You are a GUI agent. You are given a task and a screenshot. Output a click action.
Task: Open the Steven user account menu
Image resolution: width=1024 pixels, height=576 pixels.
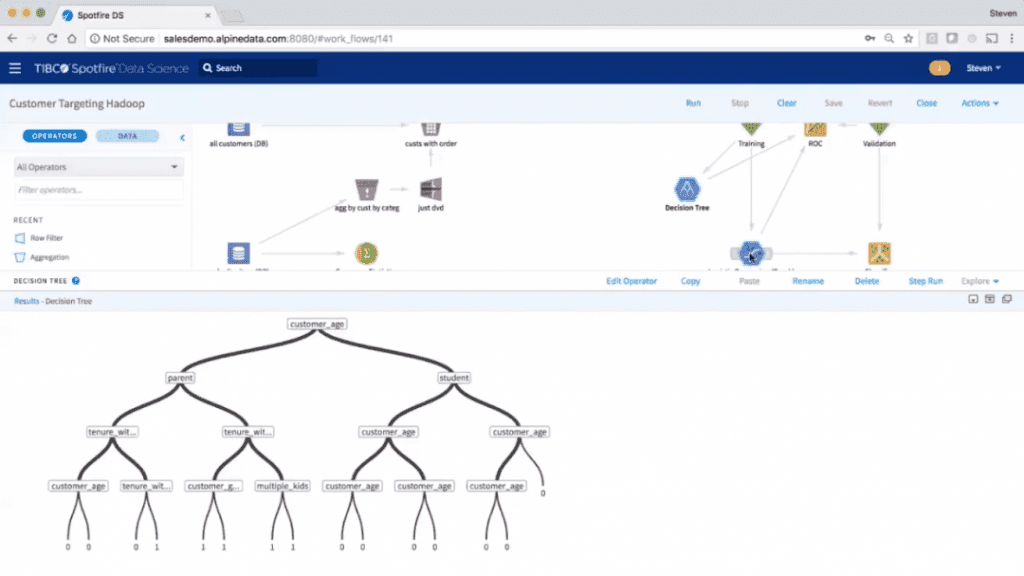click(x=985, y=68)
